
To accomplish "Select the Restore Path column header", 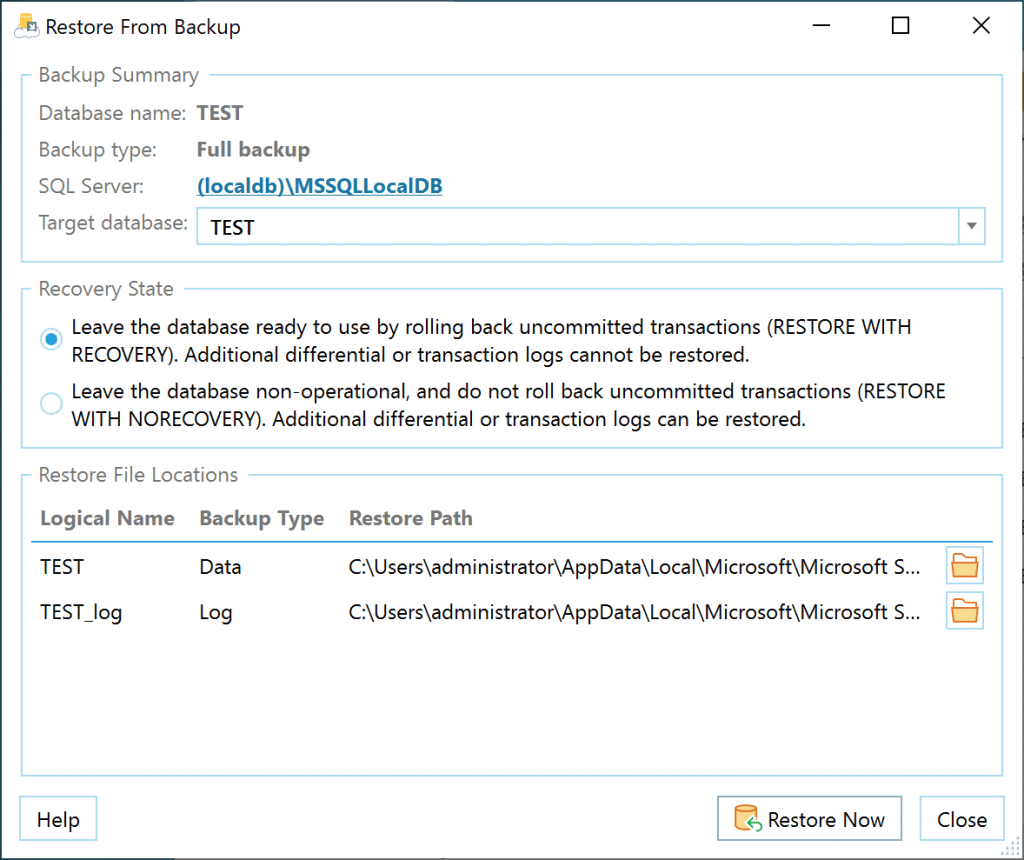I will pos(410,518).
